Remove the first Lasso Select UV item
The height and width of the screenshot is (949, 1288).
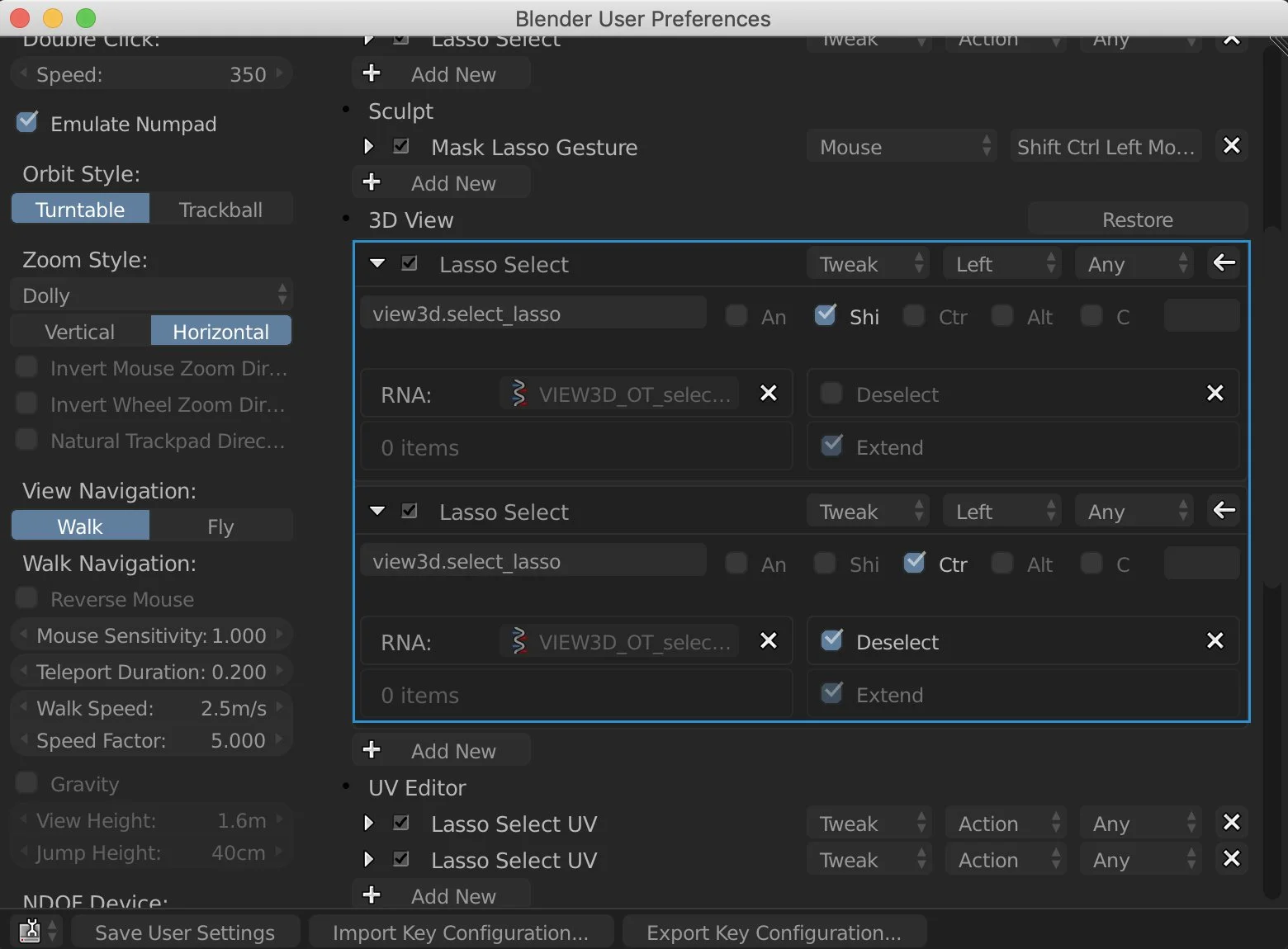(x=1231, y=823)
